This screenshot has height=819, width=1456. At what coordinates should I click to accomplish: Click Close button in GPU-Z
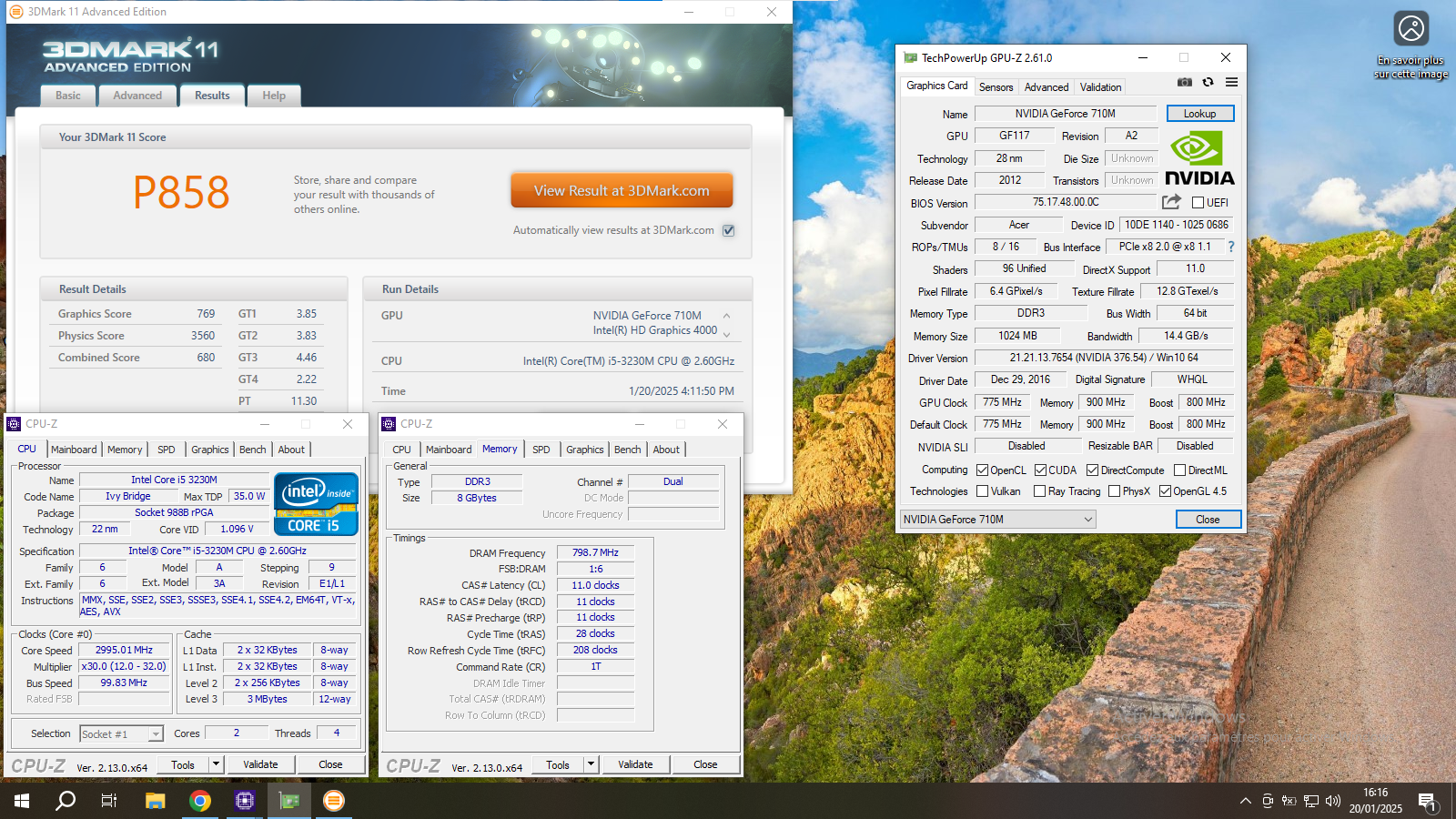(x=1208, y=520)
